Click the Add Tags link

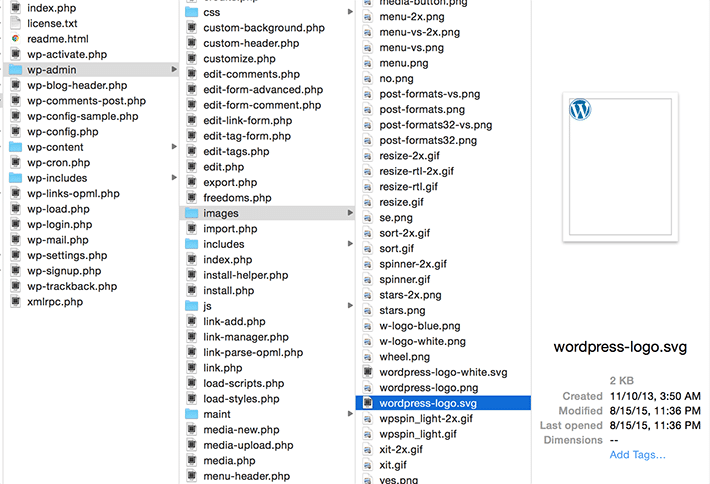click(x=638, y=455)
